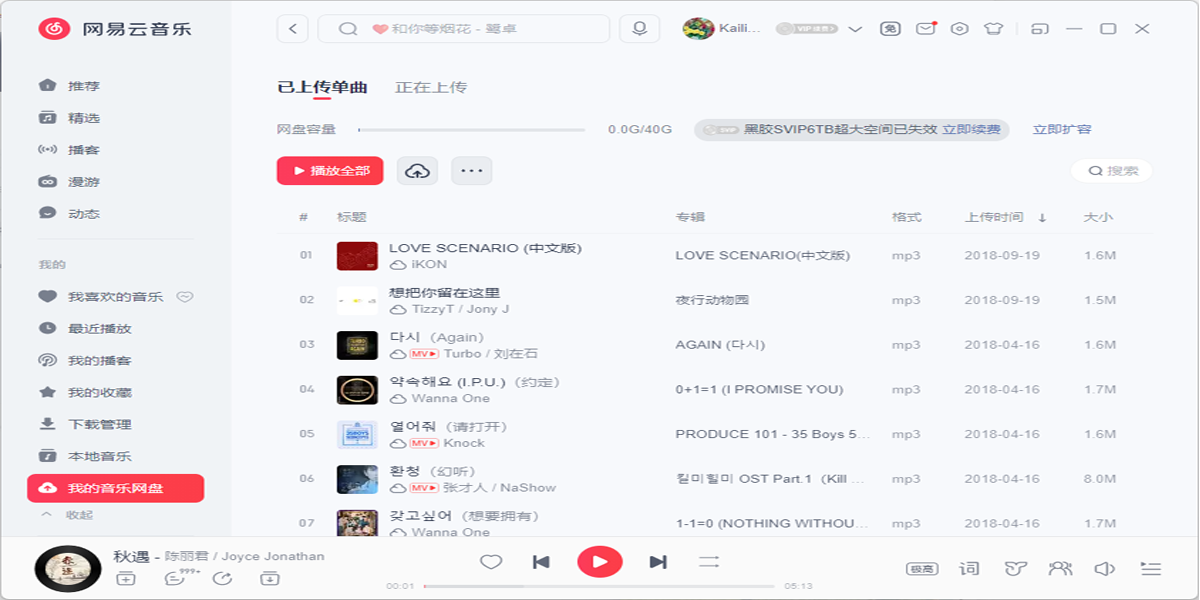Image resolution: width=1200 pixels, height=600 pixels.
Task: Toggle the playback order mode icon
Action: point(709,562)
